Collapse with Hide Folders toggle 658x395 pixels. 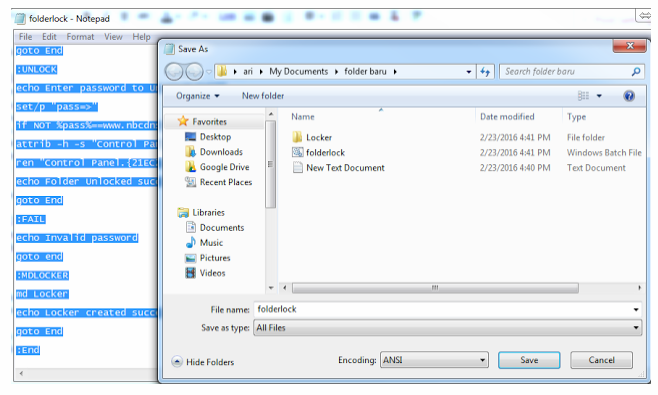pos(203,362)
